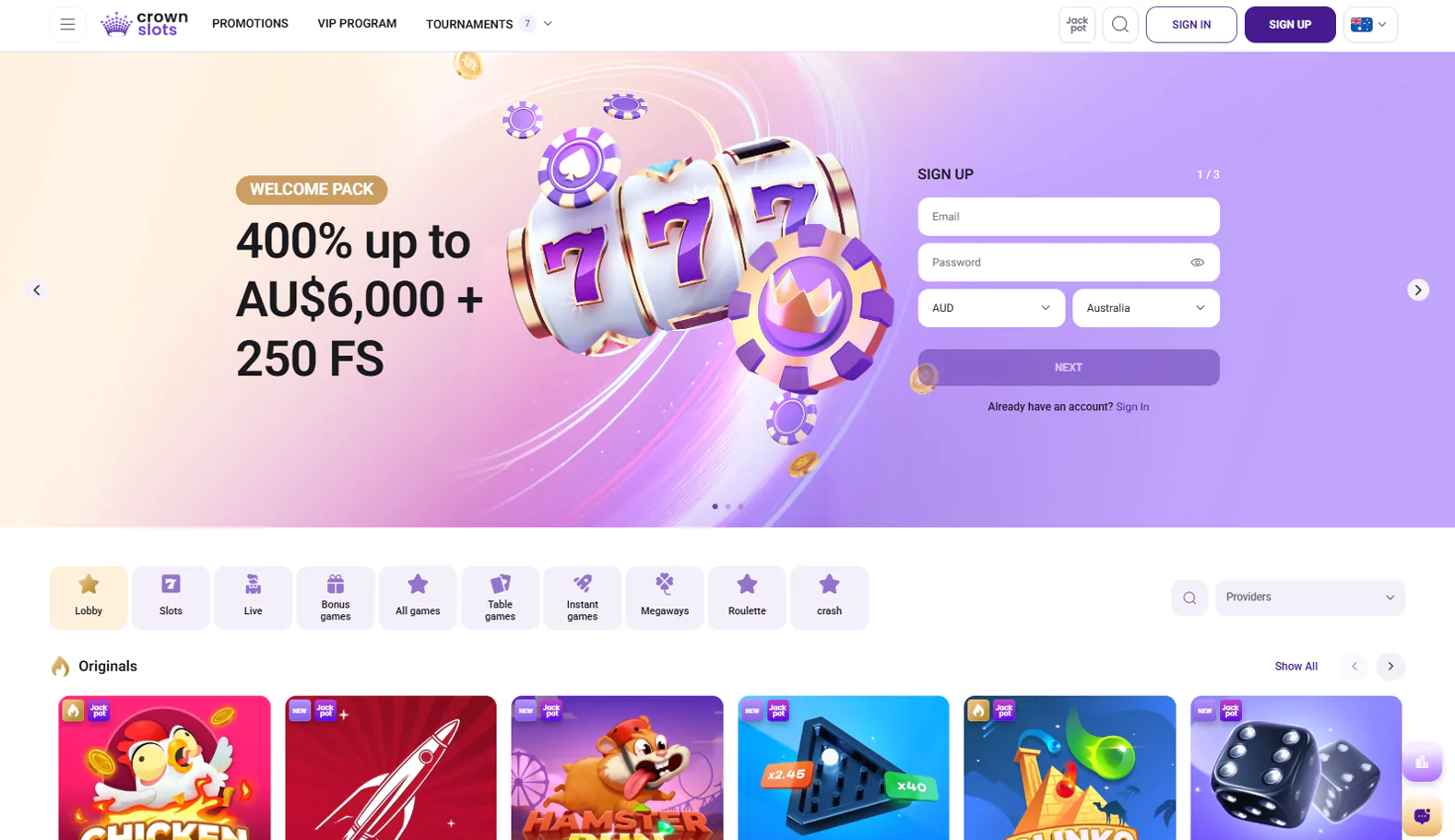The width and height of the screenshot is (1455, 840).
Task: Follow the Show All Originals link
Action: click(x=1295, y=667)
